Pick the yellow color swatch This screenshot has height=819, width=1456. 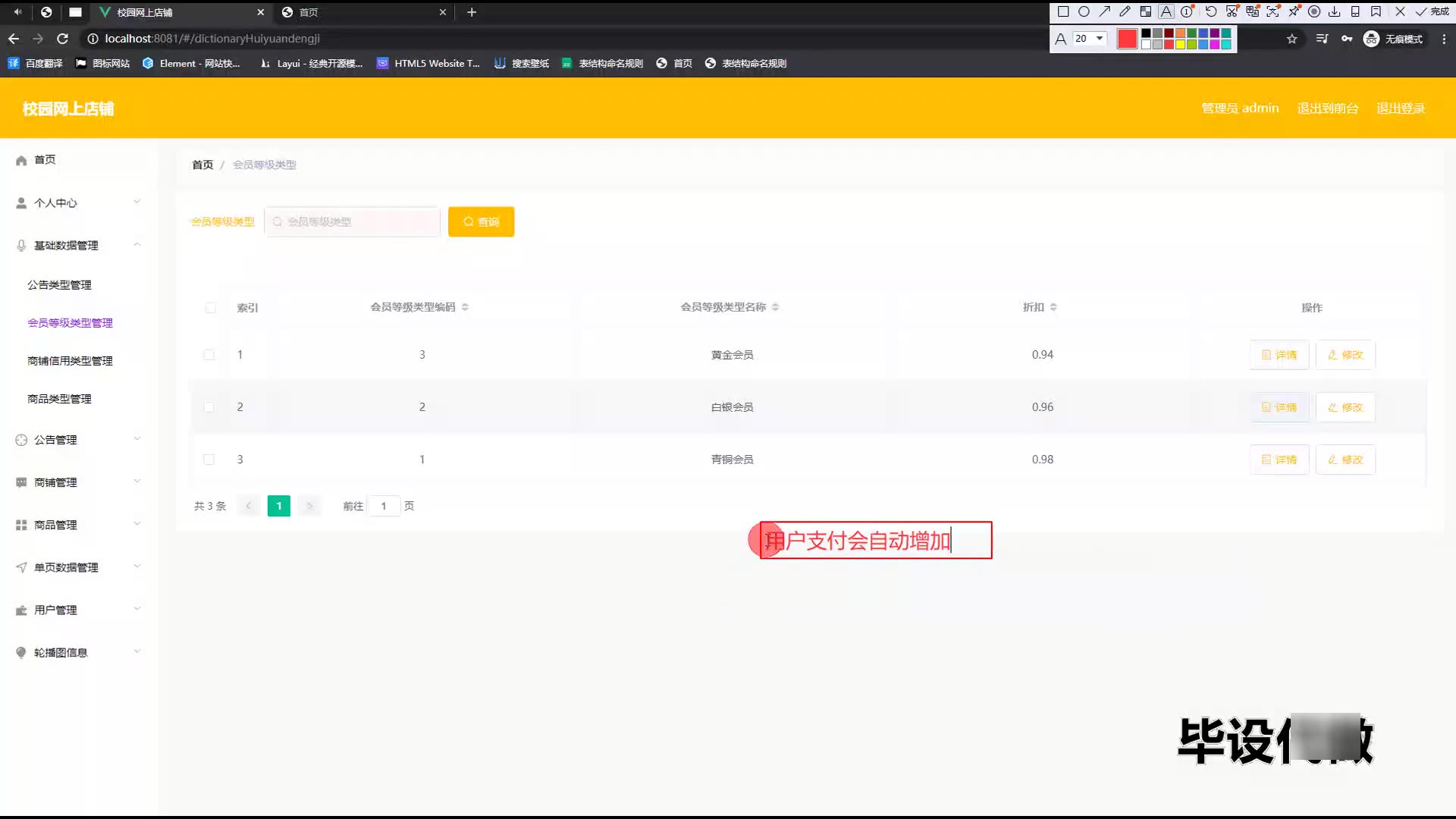pyautogui.click(x=1180, y=45)
